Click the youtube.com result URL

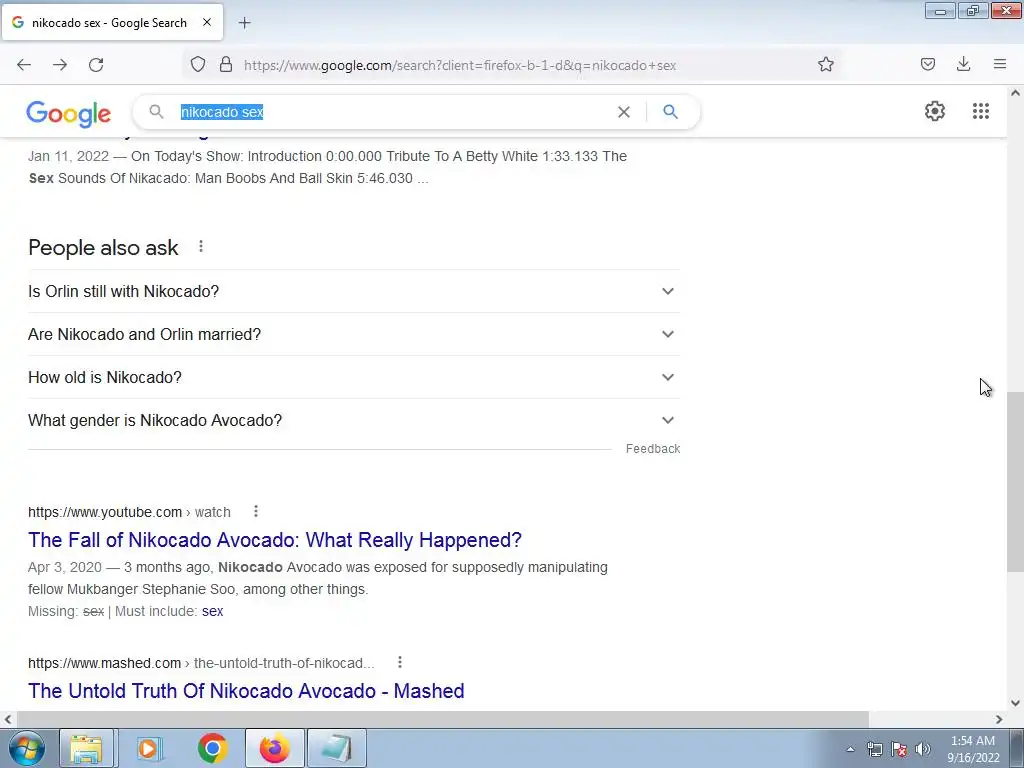pos(129,512)
